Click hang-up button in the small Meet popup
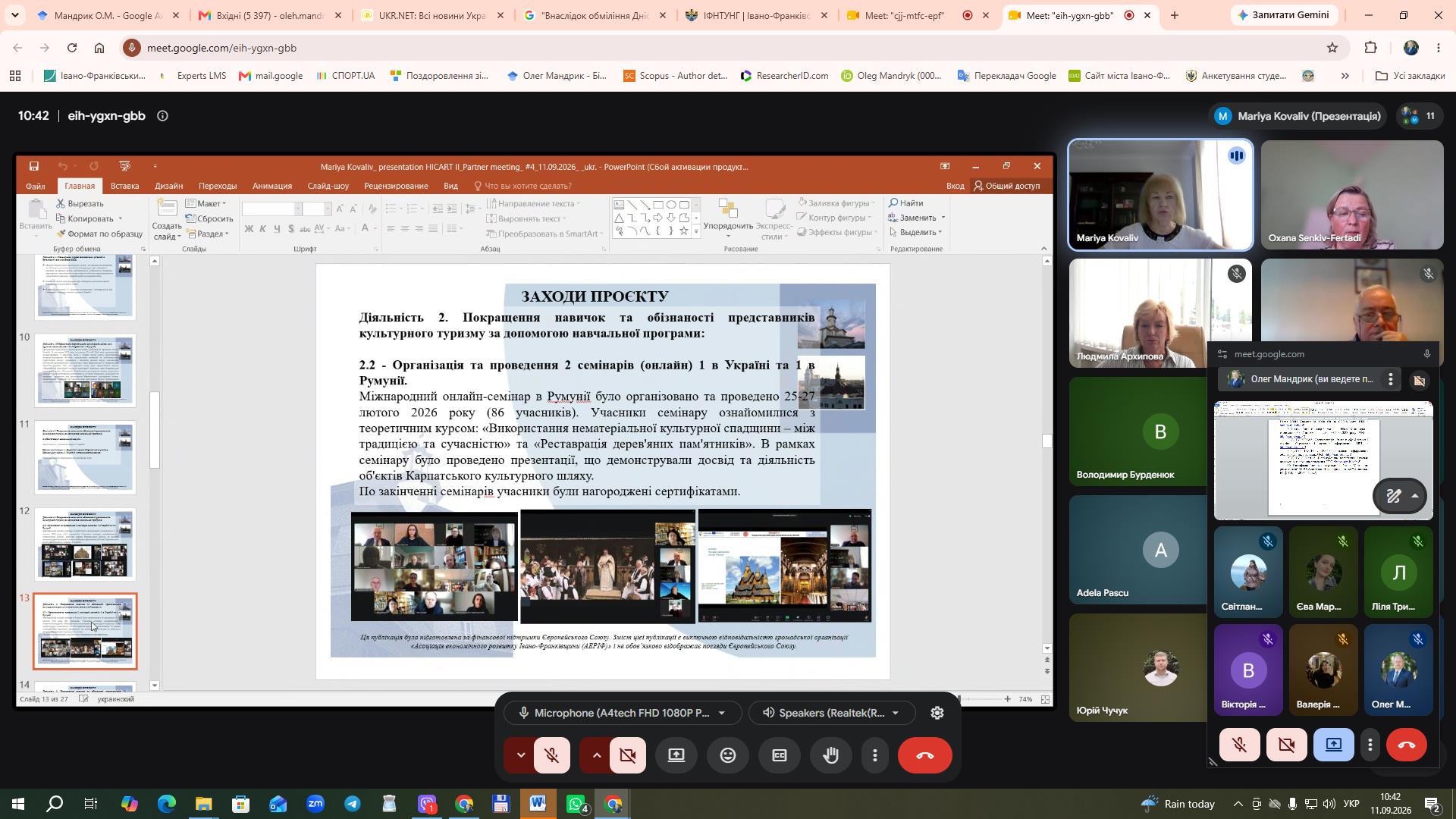The image size is (1456, 819). pyautogui.click(x=1407, y=745)
